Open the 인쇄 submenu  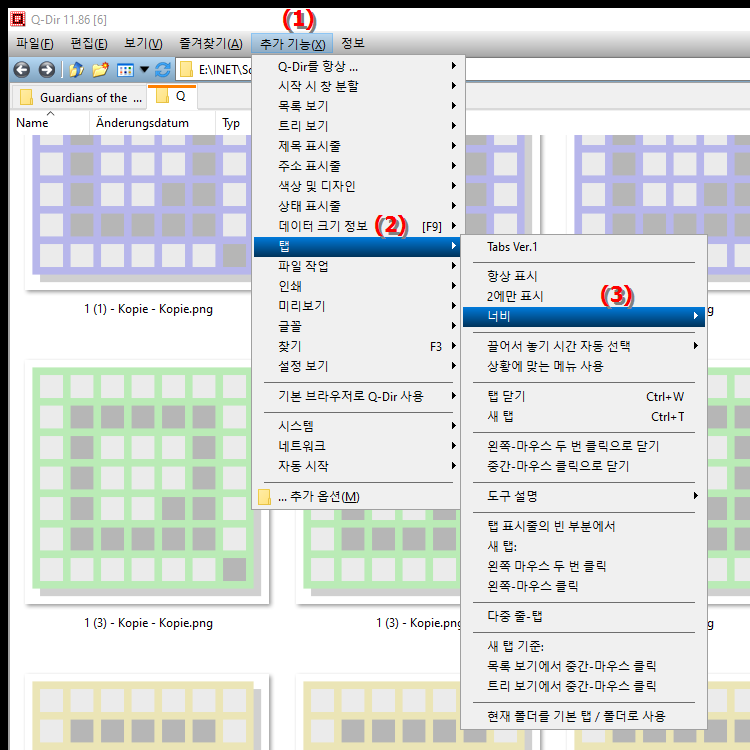point(356,286)
